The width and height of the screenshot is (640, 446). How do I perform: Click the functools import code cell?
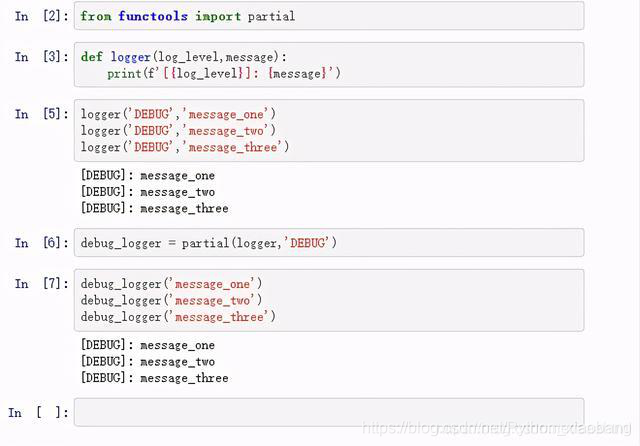[329, 16]
